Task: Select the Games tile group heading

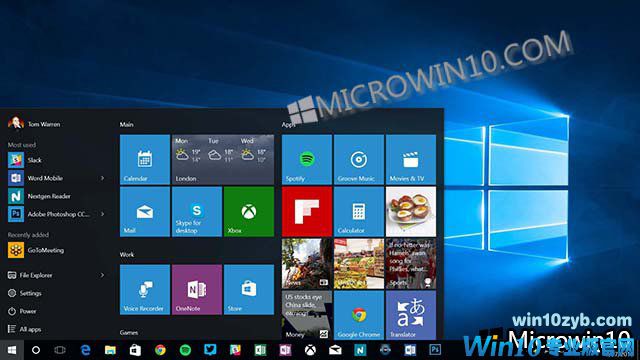Action: coord(129,333)
